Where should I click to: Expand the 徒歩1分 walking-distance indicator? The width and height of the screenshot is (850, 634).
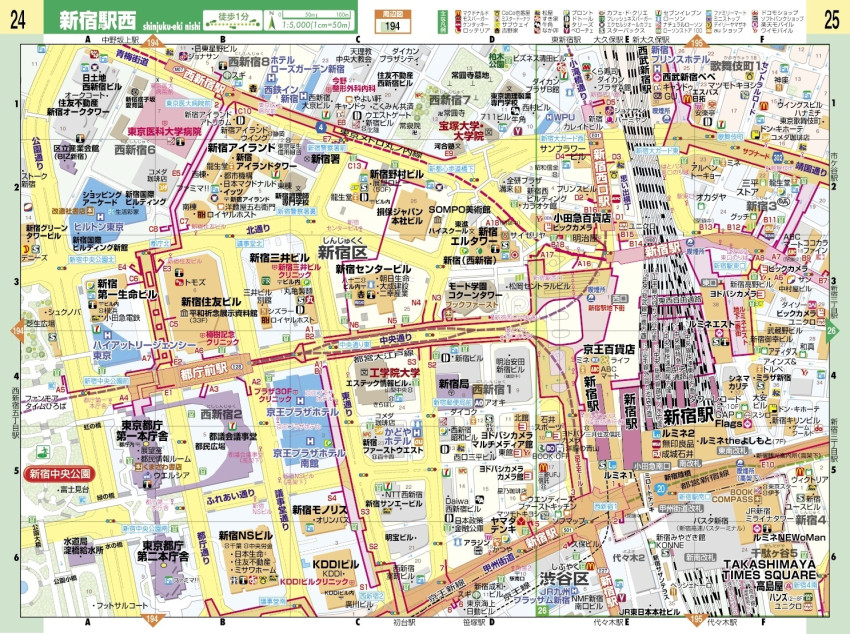pyautogui.click(x=231, y=18)
